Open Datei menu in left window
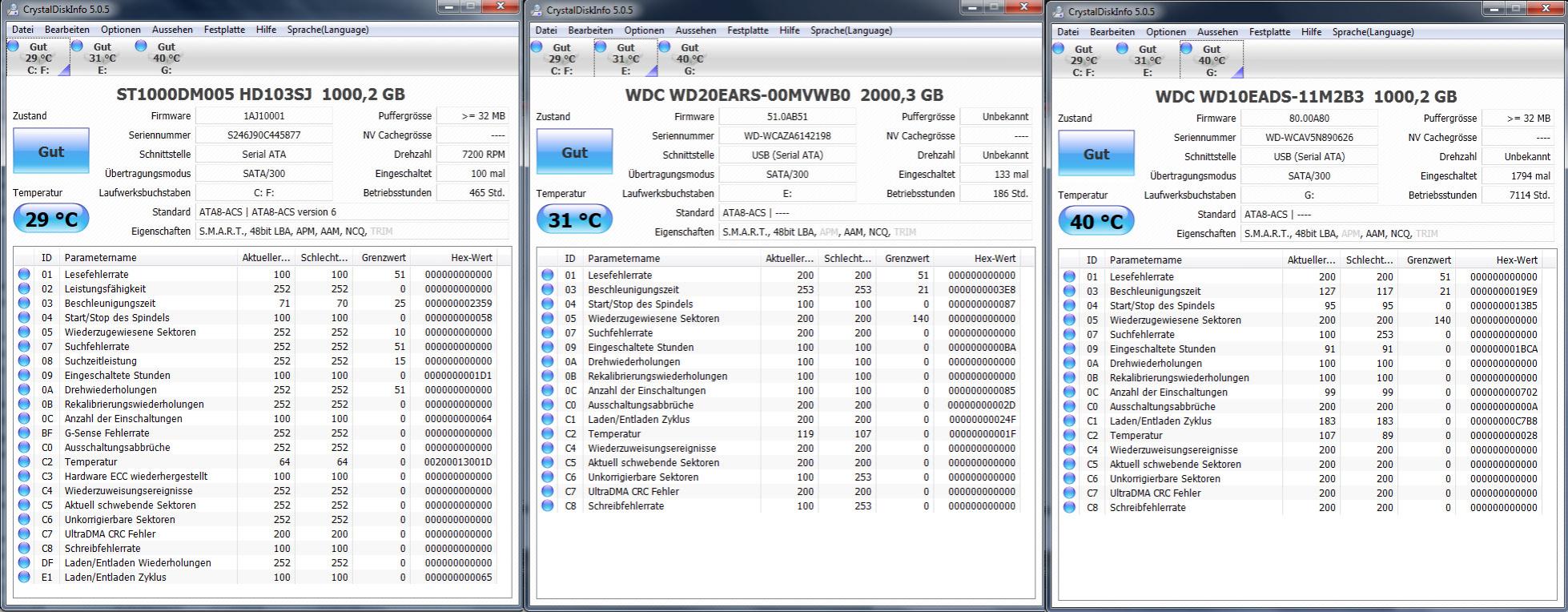Viewport: 1568px width, 612px height. (22, 30)
